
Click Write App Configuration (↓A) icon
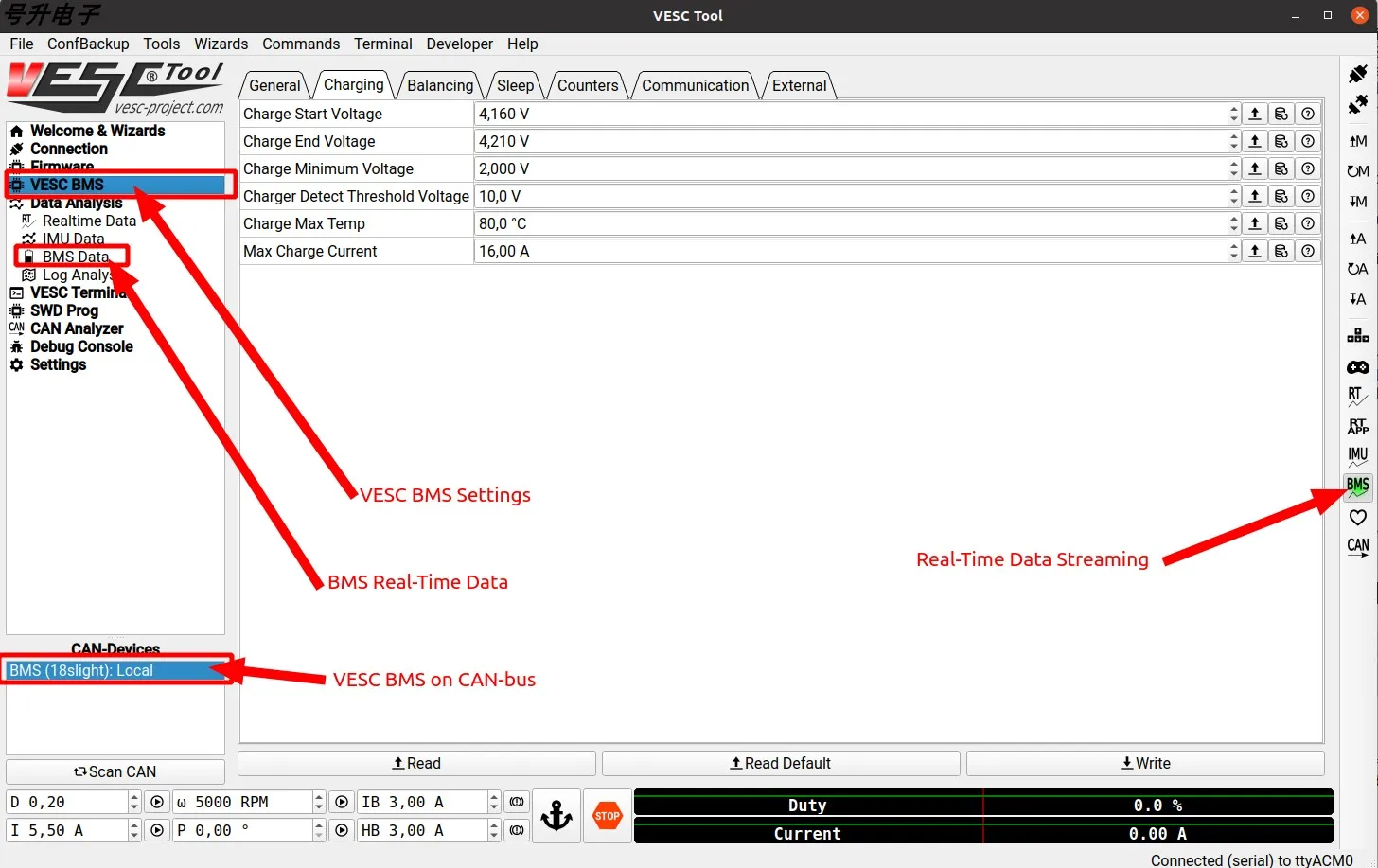[1358, 299]
